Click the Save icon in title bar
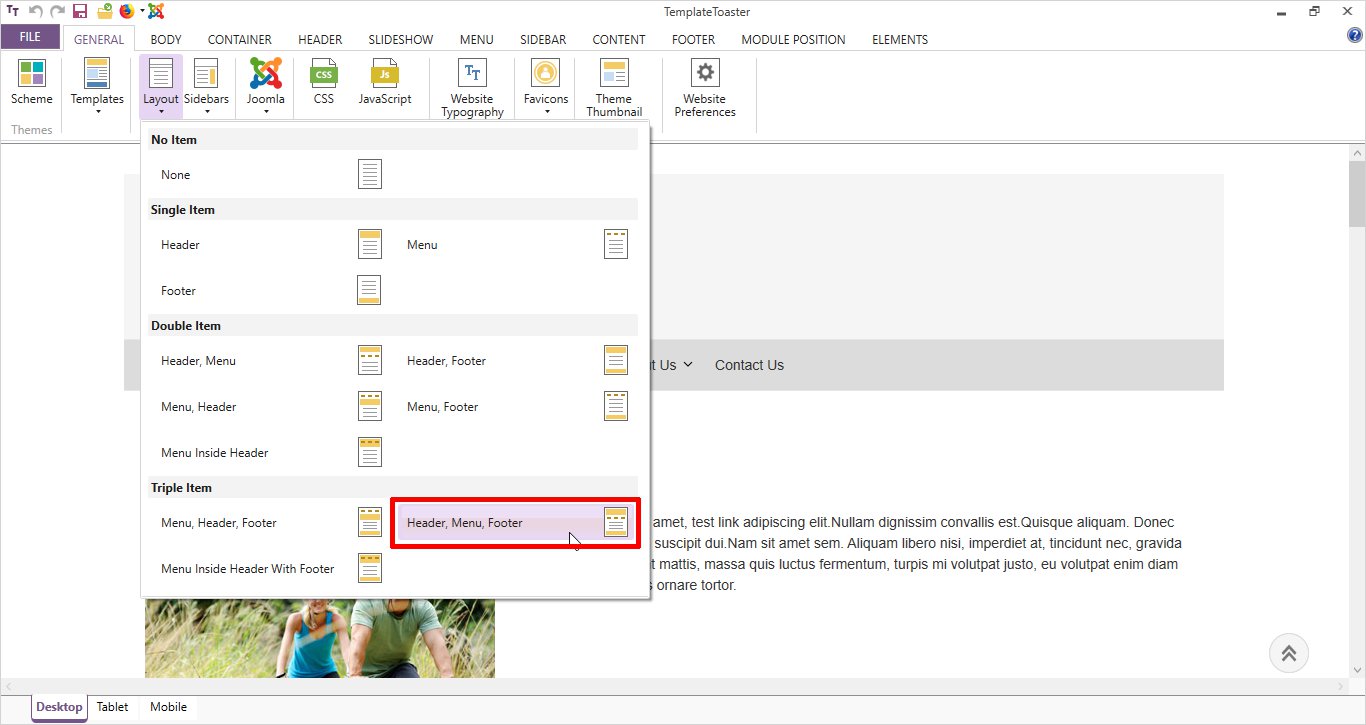 (x=80, y=12)
